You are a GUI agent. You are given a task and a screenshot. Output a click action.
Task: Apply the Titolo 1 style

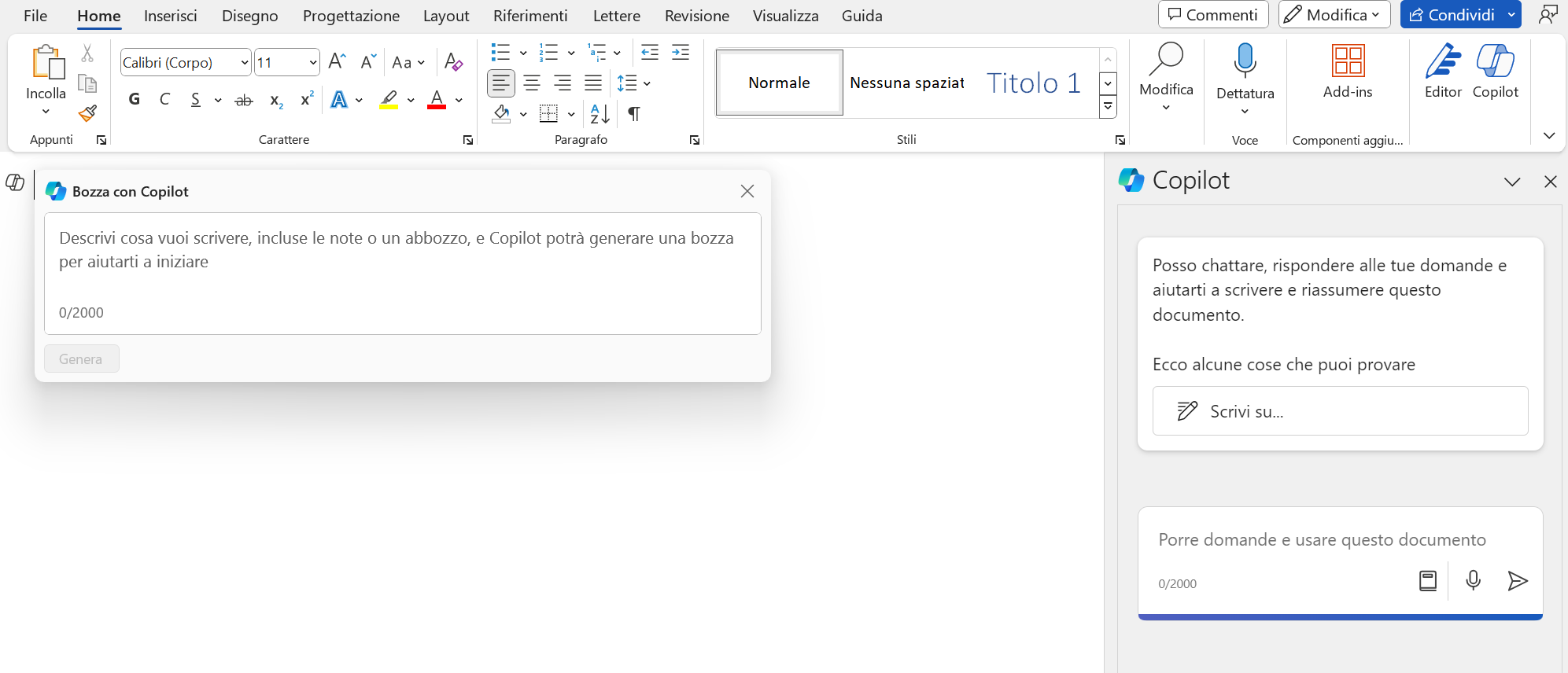pos(1034,83)
